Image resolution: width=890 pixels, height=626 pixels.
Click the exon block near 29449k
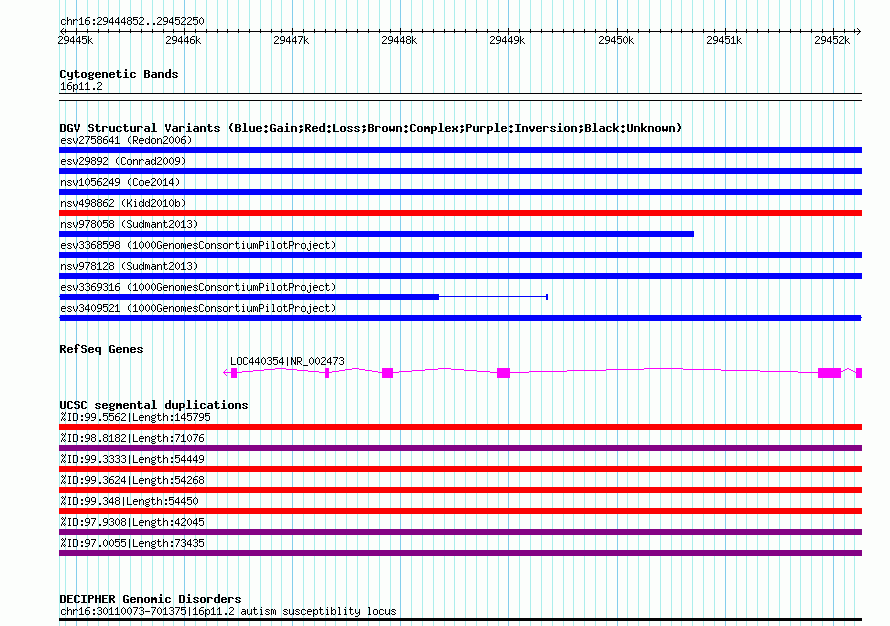click(503, 373)
